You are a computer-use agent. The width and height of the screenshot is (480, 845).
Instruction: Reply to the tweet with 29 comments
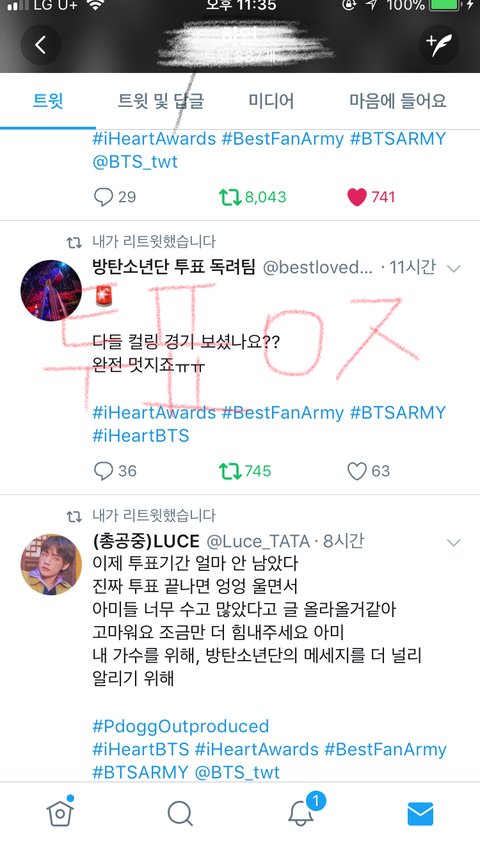pyautogui.click(x=115, y=197)
